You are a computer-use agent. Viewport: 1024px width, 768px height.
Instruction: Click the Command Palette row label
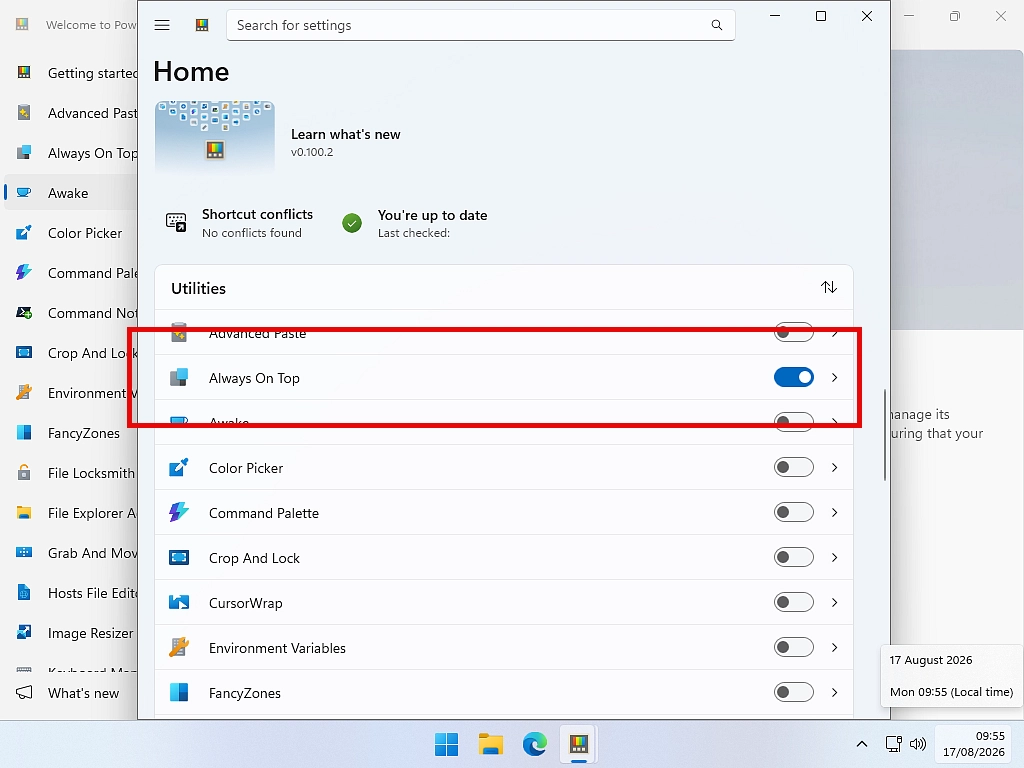tap(264, 513)
